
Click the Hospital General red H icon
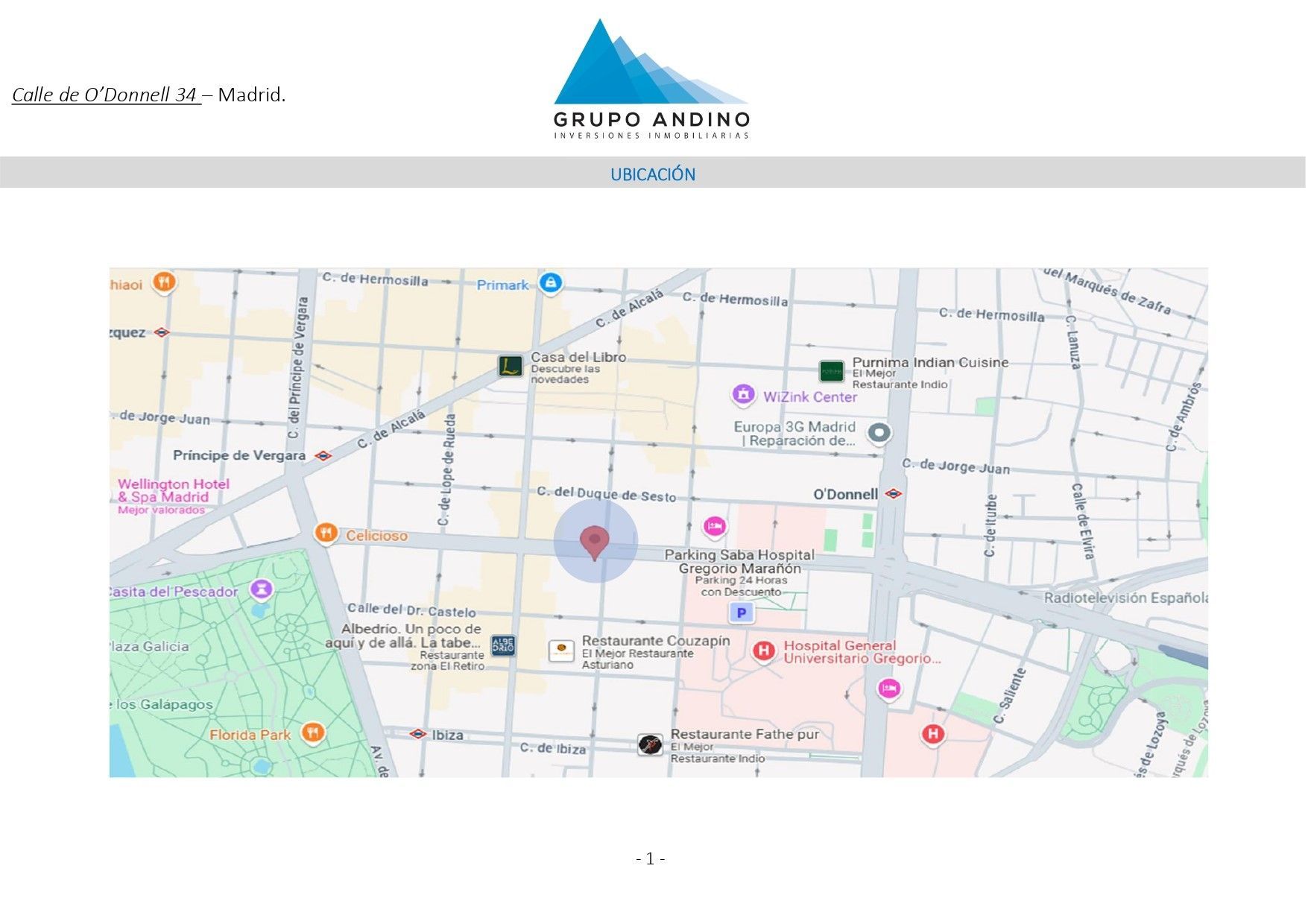[x=763, y=651]
